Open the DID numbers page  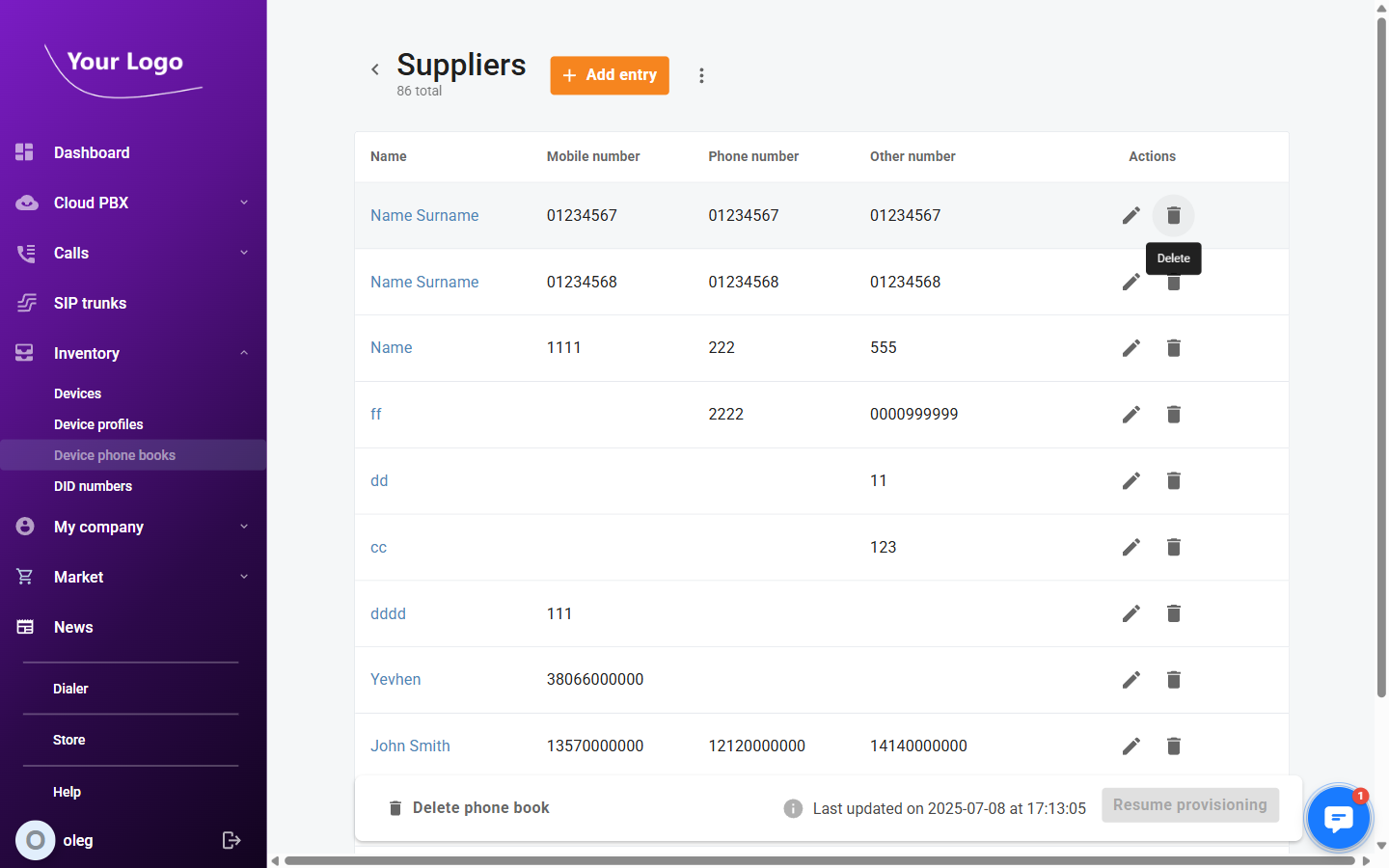pyautogui.click(x=93, y=486)
